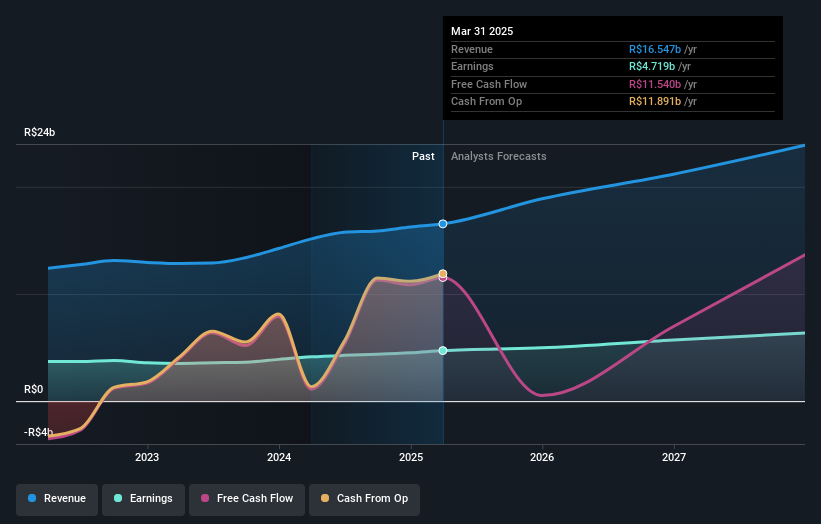Click the 2024 x-axis label
This screenshot has width=821, height=524.
coord(279,458)
